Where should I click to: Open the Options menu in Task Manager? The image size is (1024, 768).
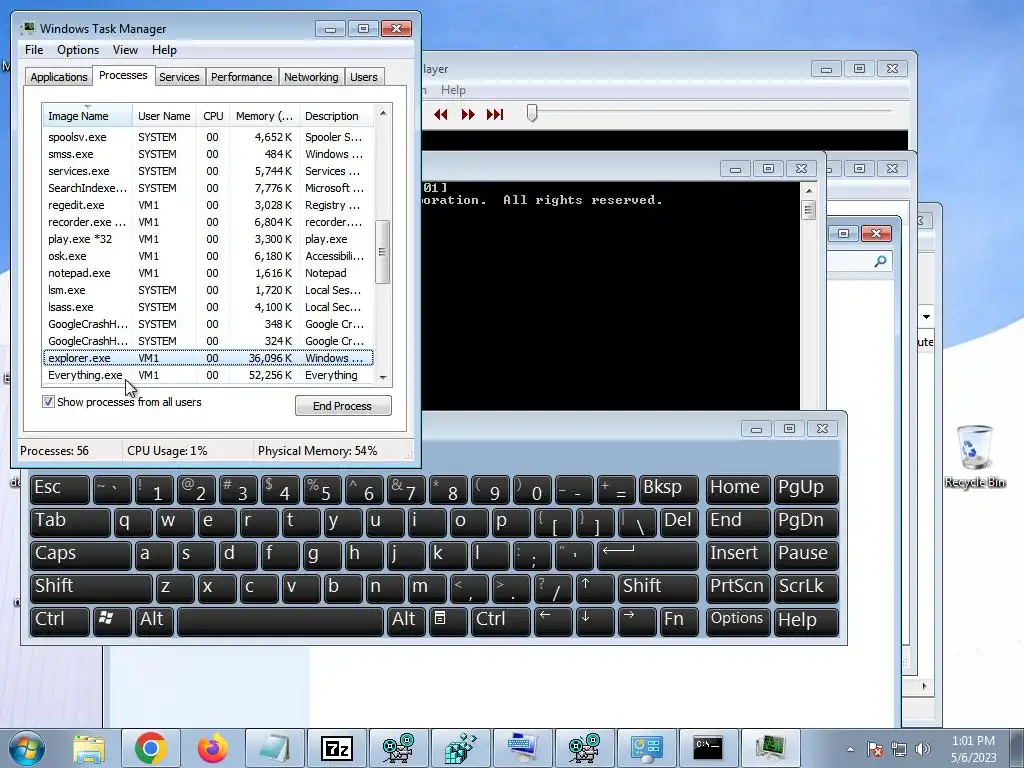(78, 50)
